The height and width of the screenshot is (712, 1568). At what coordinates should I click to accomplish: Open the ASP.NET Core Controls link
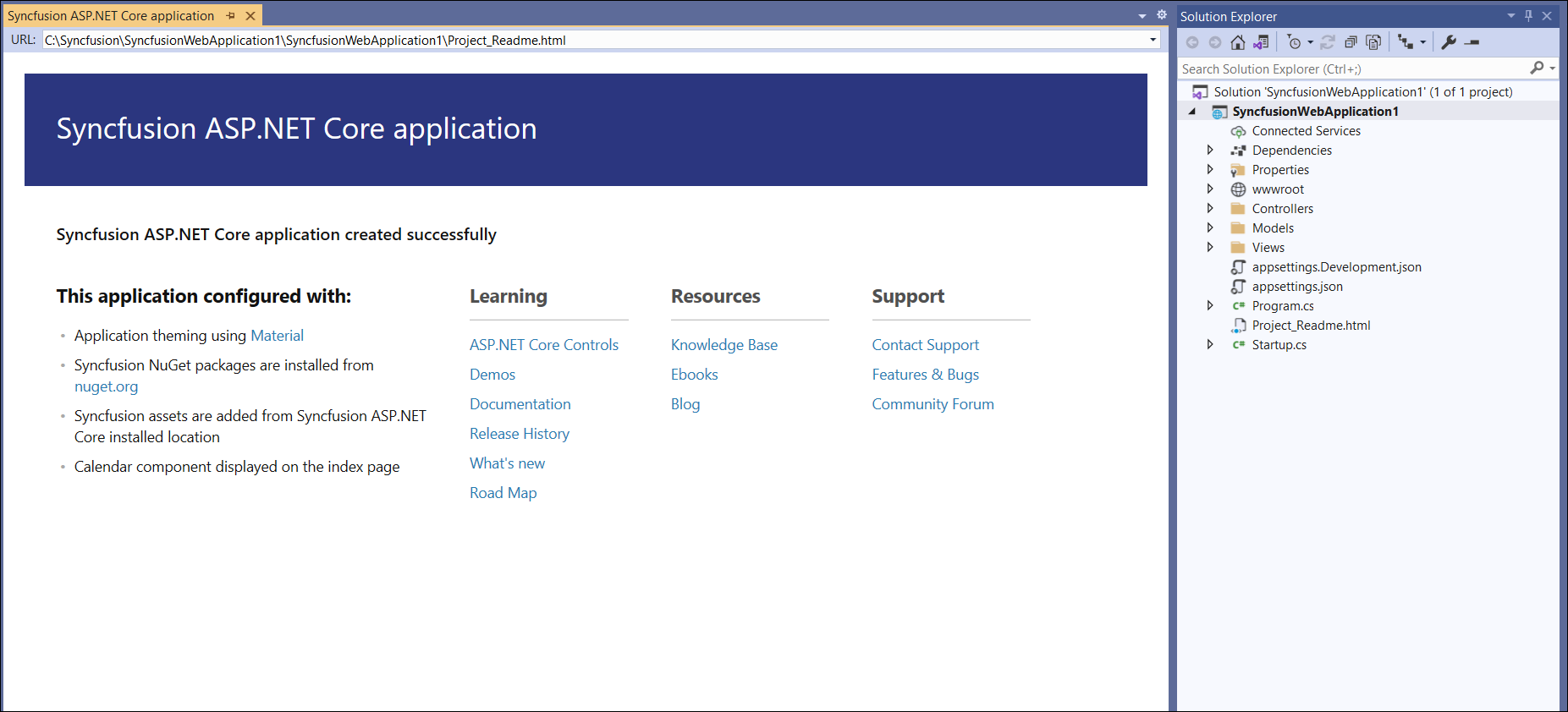pyautogui.click(x=544, y=345)
